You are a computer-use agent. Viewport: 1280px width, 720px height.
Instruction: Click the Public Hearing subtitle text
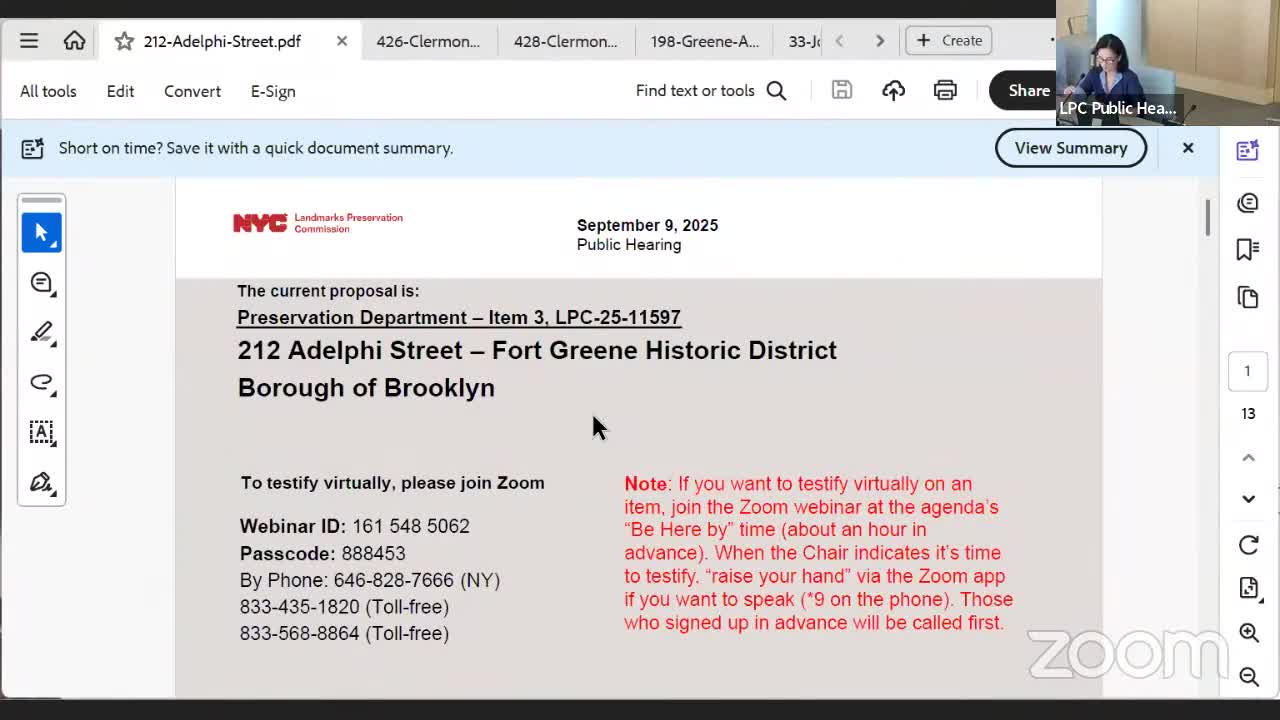coord(629,245)
